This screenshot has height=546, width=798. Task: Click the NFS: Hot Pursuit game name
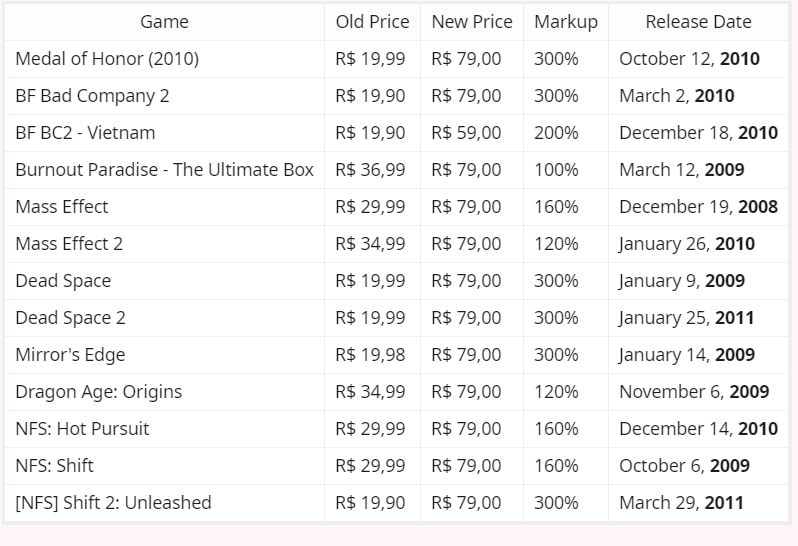click(82, 429)
